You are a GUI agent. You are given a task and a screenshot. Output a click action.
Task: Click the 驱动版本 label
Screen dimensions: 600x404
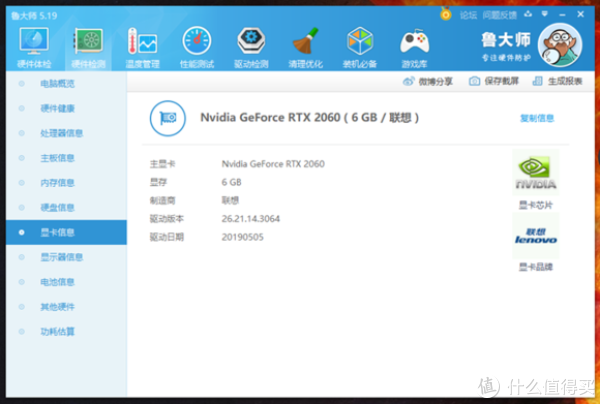click(166, 219)
